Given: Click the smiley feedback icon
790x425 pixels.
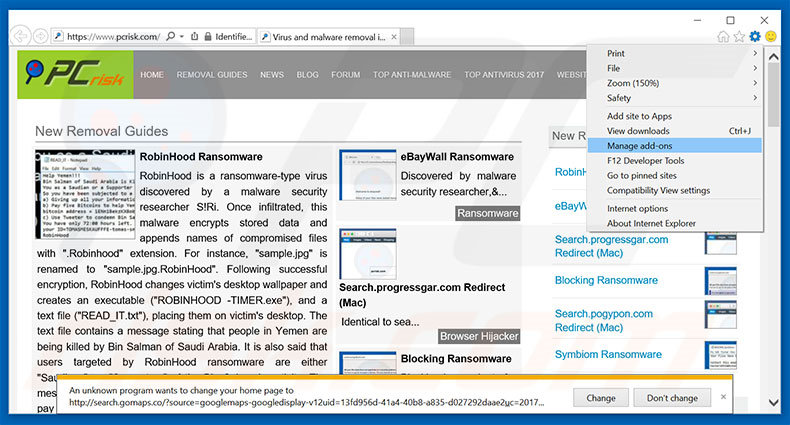Looking at the screenshot, I should (771, 36).
